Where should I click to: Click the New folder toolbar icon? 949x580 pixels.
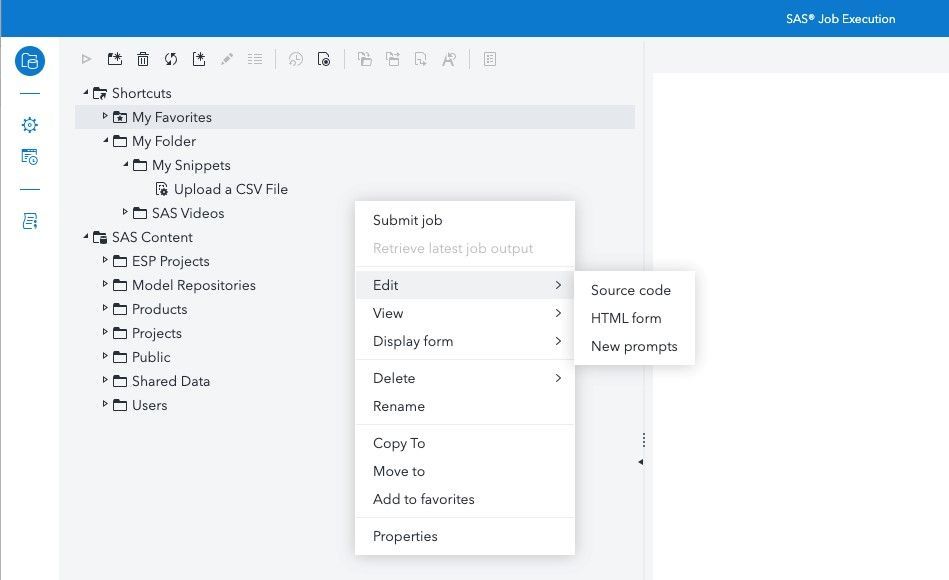pyautogui.click(x=115, y=60)
